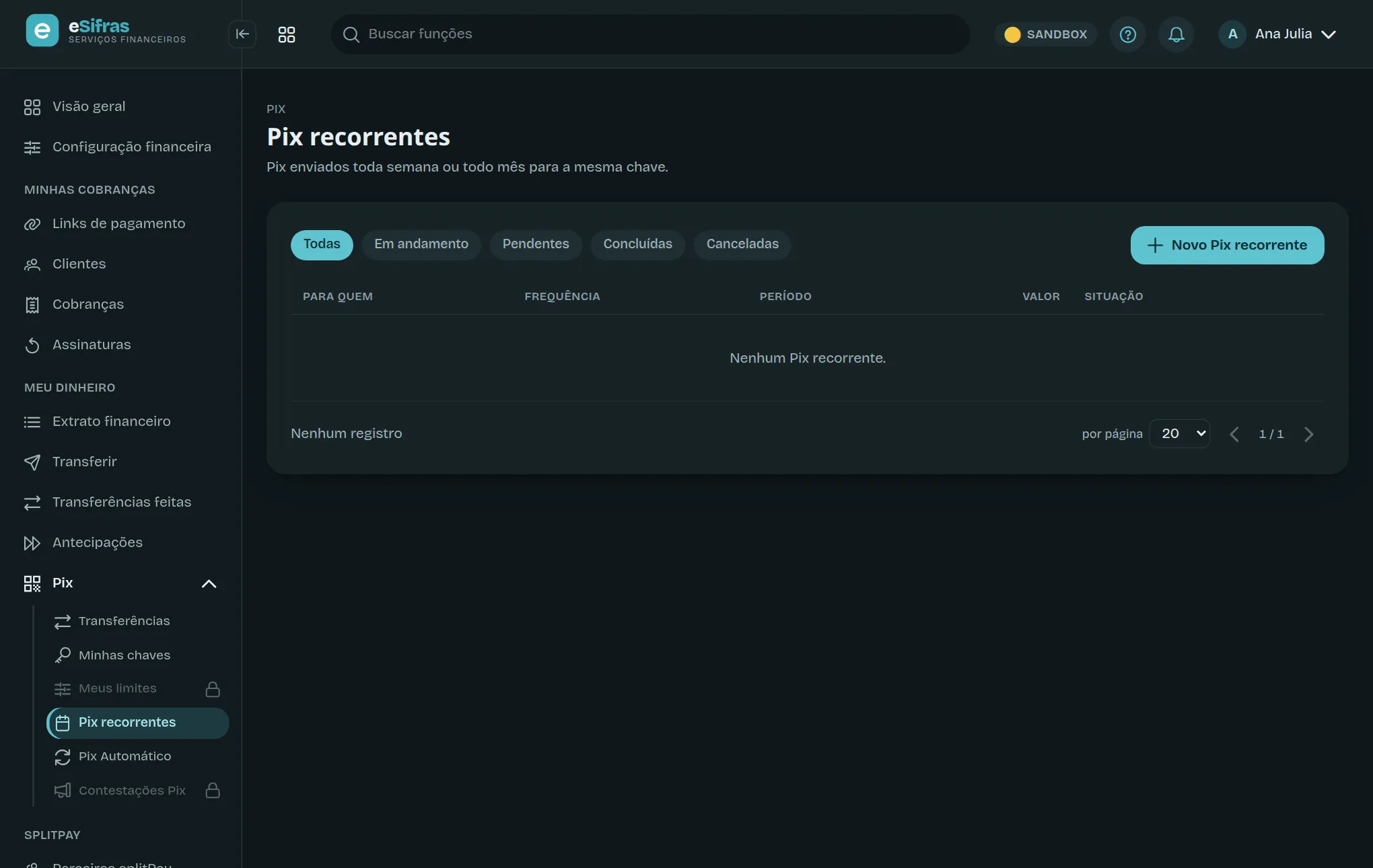The image size is (1373, 868).
Task: Open the Ana Julia user dropdown
Action: point(1278,34)
